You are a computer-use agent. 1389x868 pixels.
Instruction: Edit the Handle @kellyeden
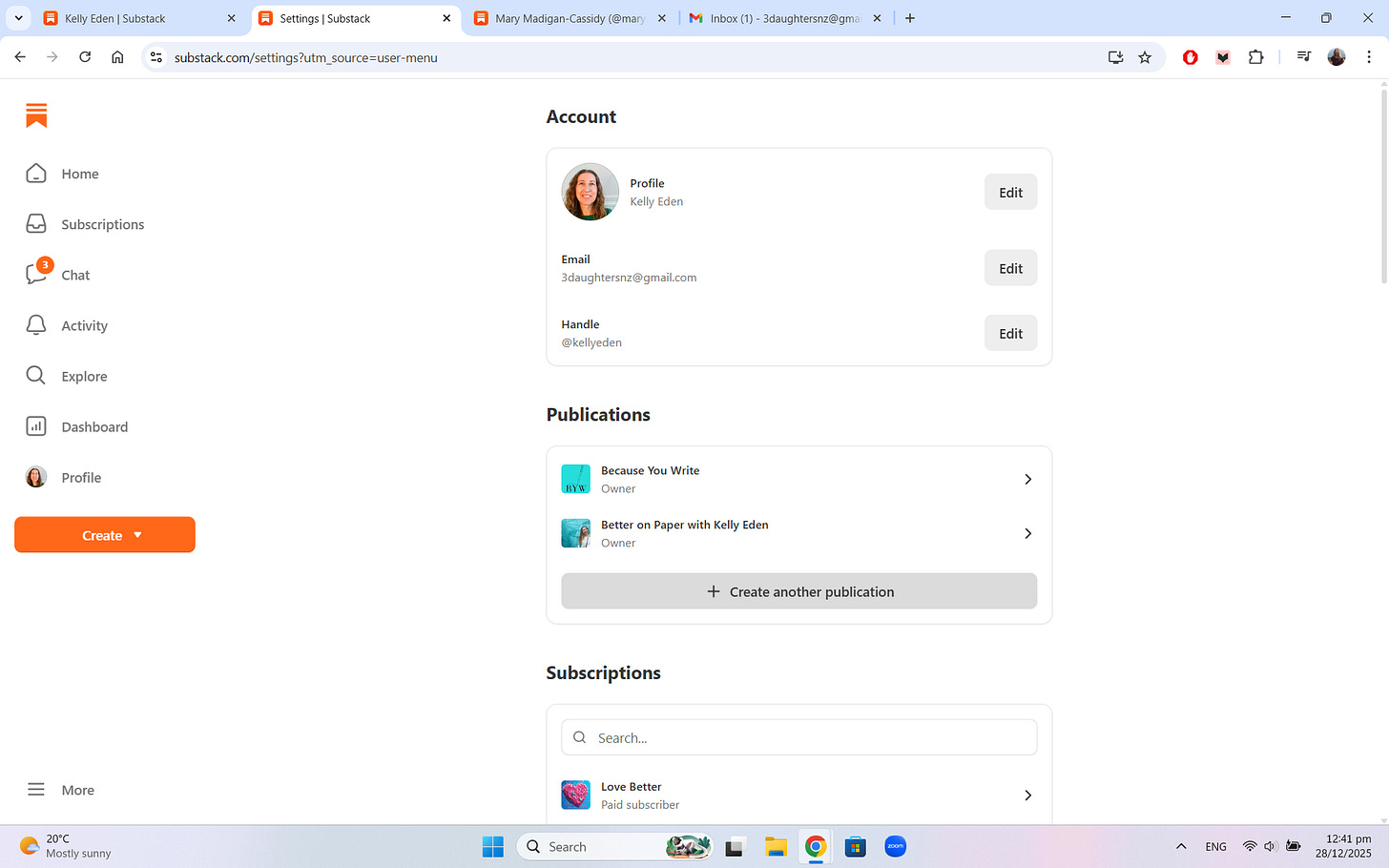(1010, 334)
